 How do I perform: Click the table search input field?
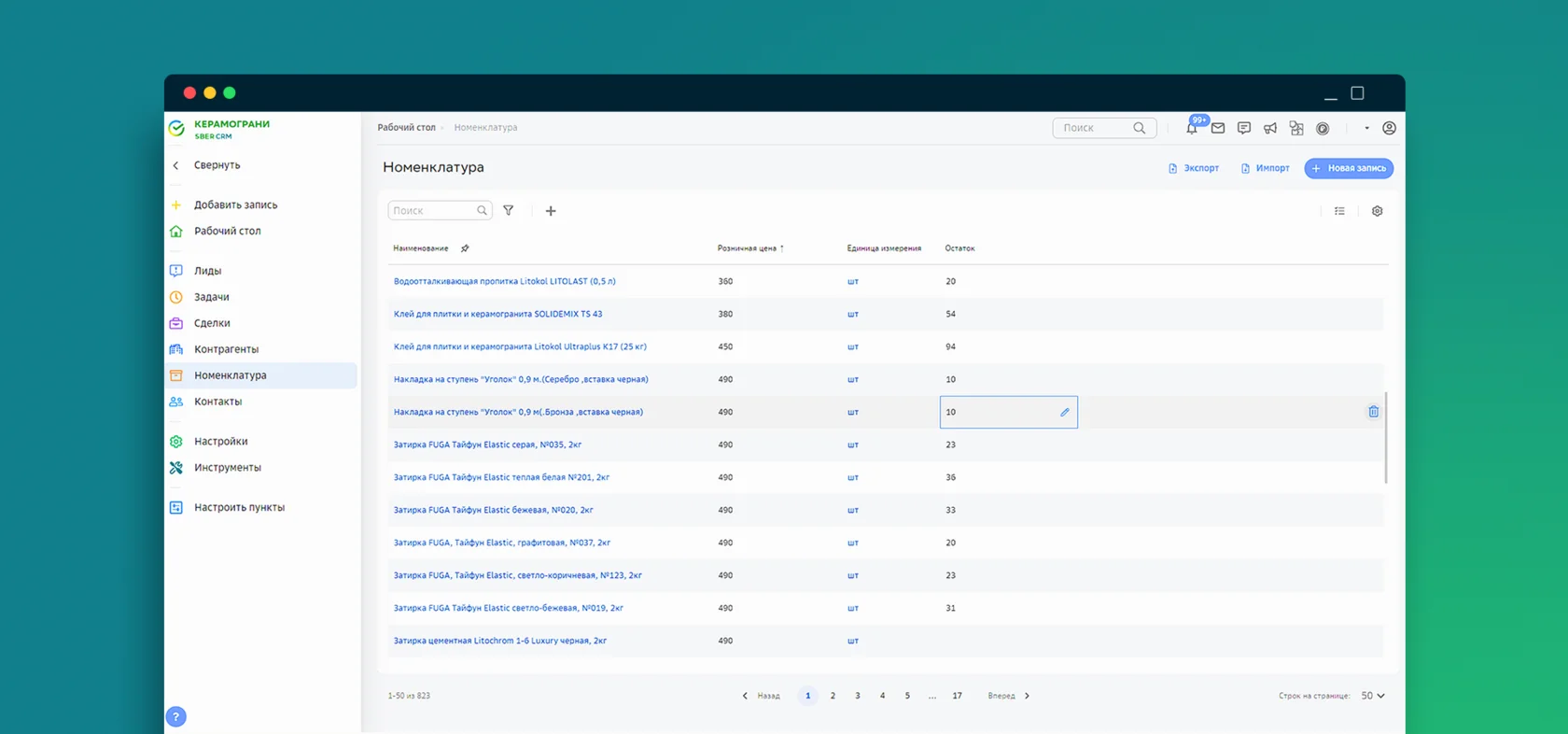[x=432, y=211]
